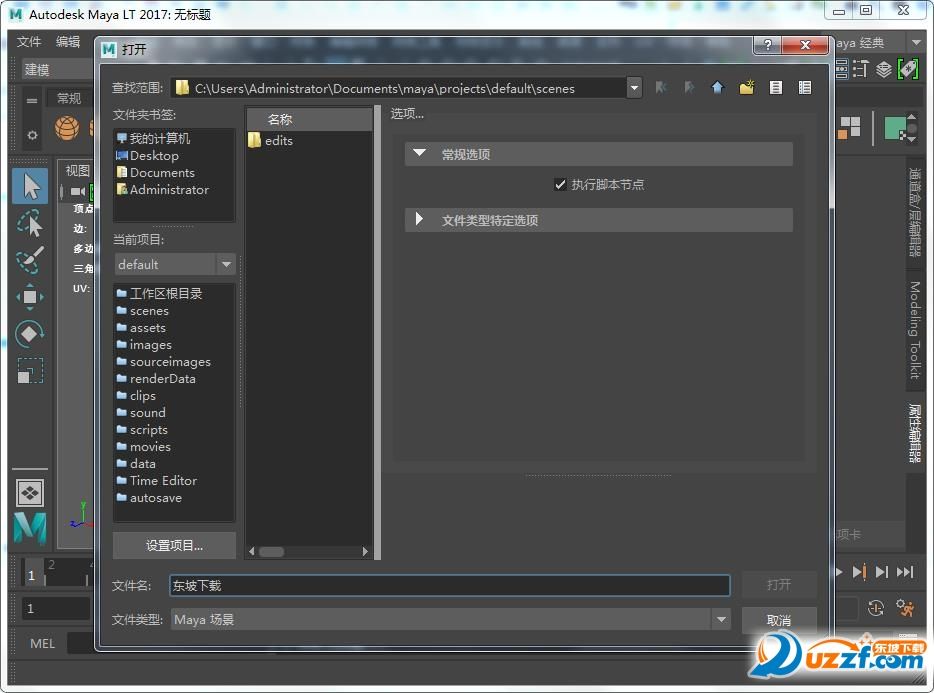Click the Cancel button in dialog
This screenshot has width=934, height=693.
pos(779,620)
